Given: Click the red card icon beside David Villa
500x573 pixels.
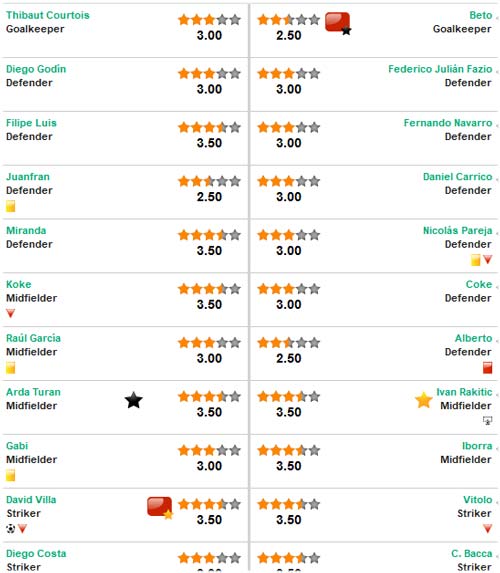Looking at the screenshot, I should tap(160, 508).
